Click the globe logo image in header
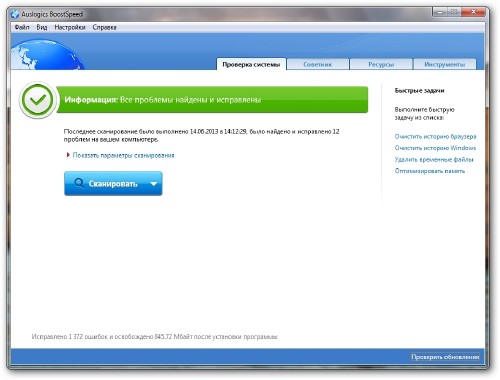The image size is (500, 380). tap(47, 54)
